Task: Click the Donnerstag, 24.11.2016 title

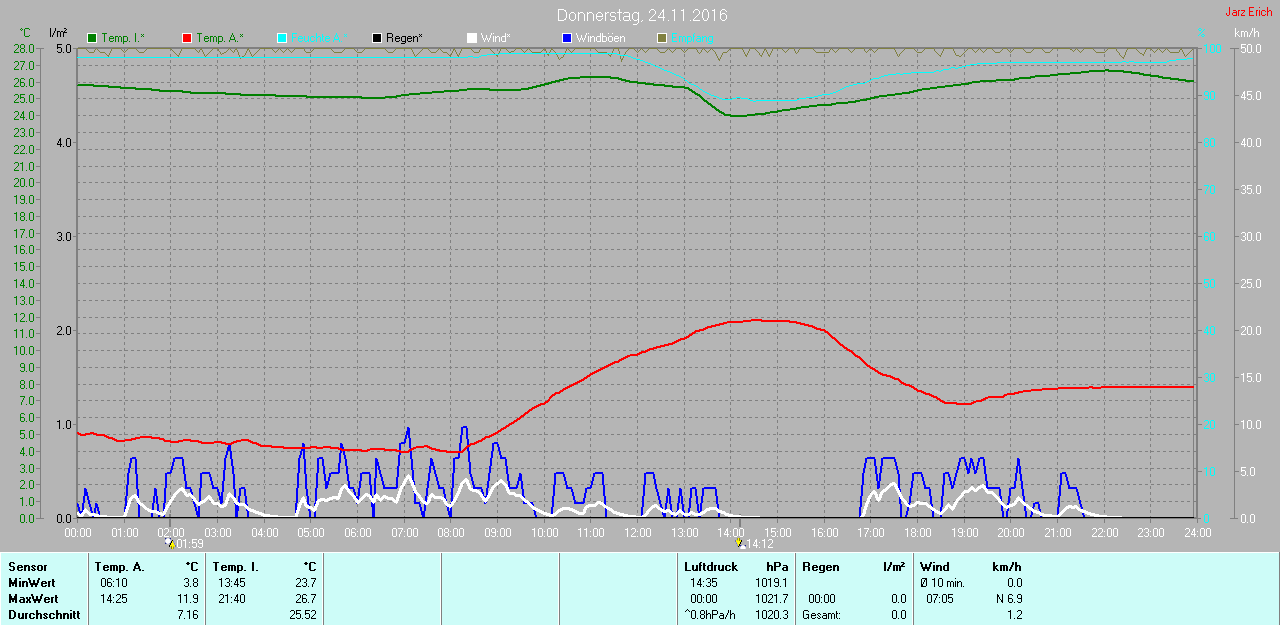Action: tap(642, 16)
